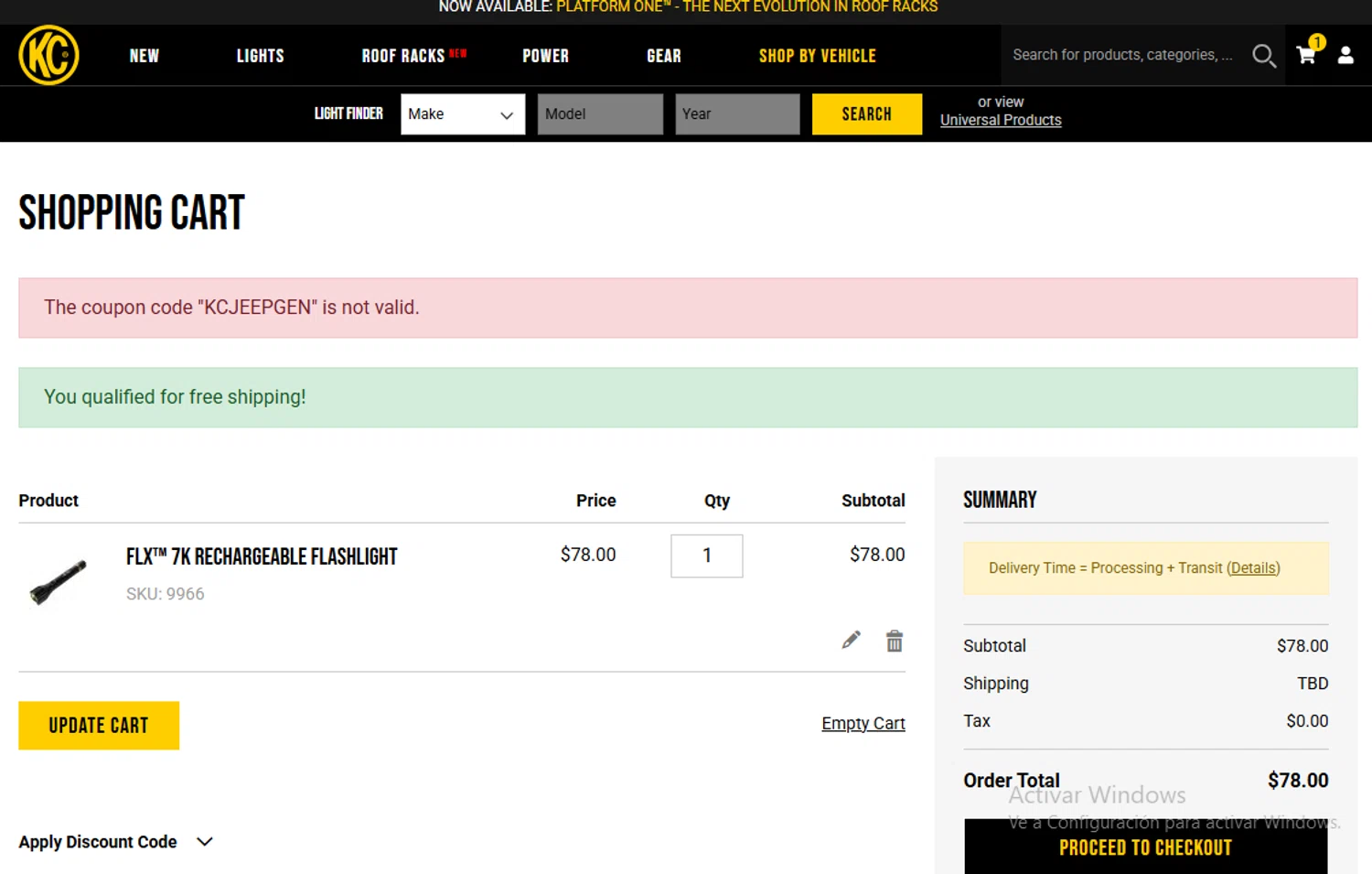Open the NEW menu
Viewport: 1372px width, 874px height.
(x=145, y=56)
